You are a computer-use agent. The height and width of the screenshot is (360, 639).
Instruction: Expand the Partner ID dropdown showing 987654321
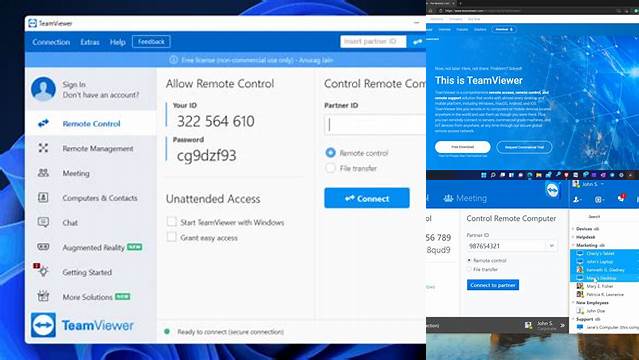tap(551, 246)
